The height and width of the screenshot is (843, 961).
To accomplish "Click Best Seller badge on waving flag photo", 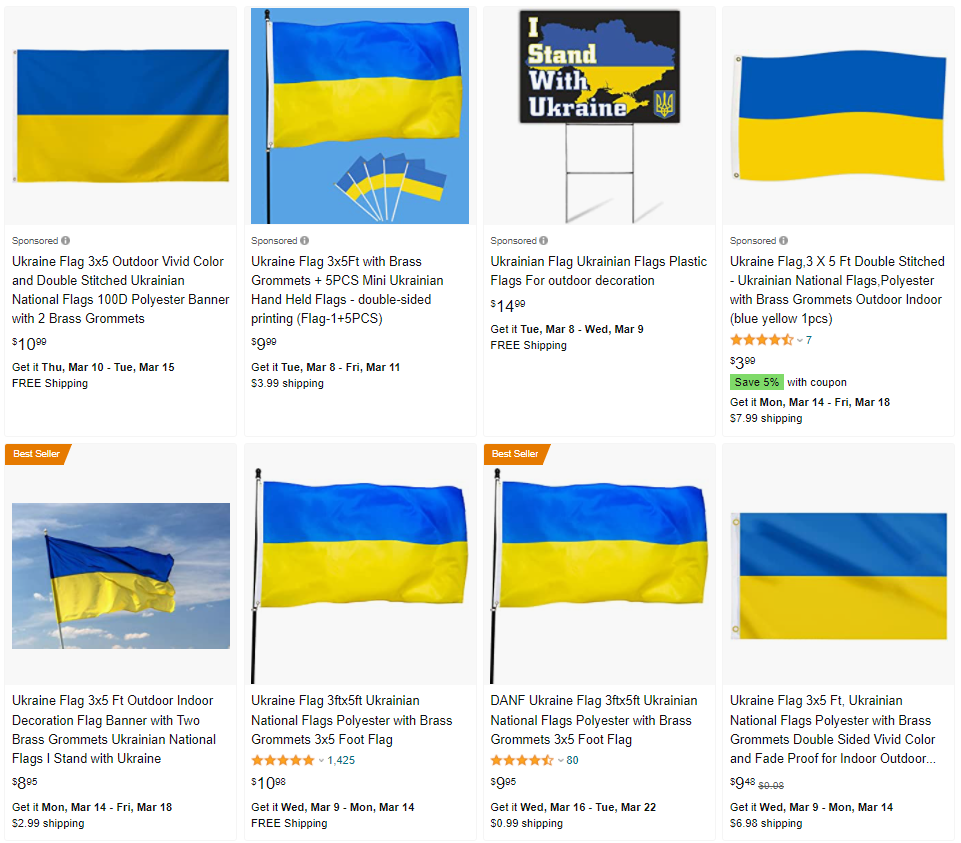I will [37, 454].
